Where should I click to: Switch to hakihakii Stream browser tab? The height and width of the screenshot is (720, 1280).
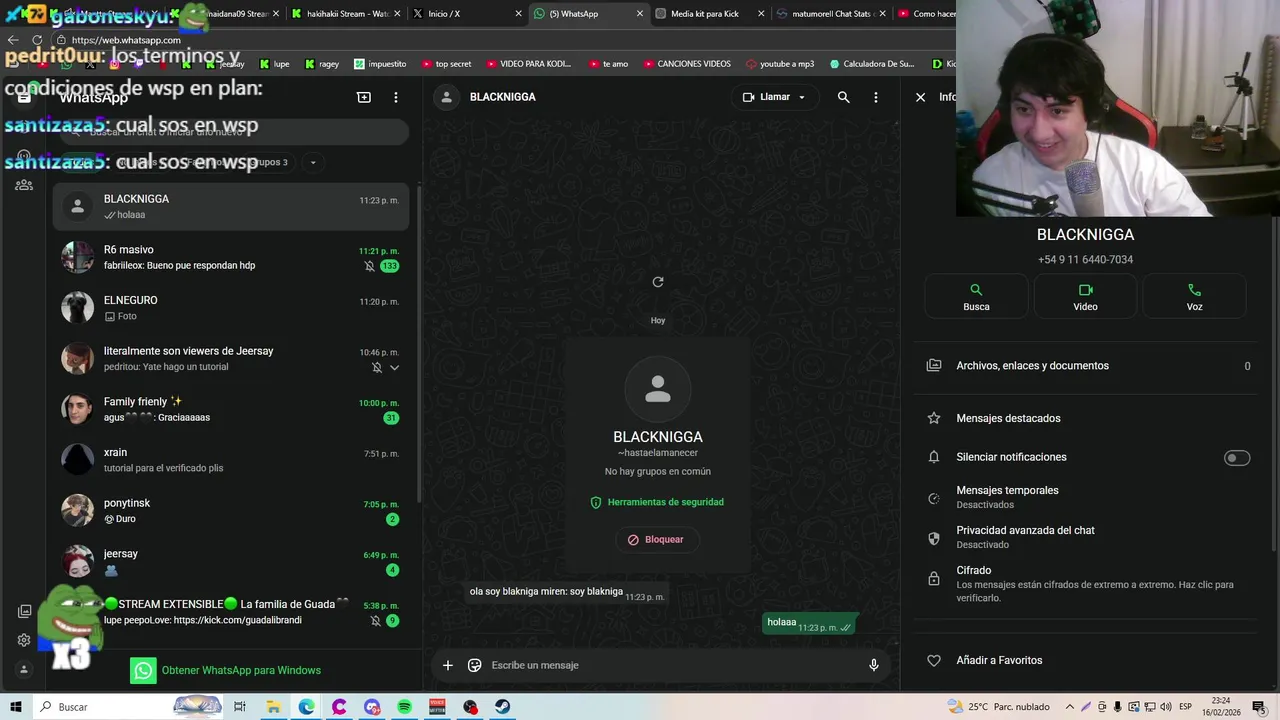(345, 14)
